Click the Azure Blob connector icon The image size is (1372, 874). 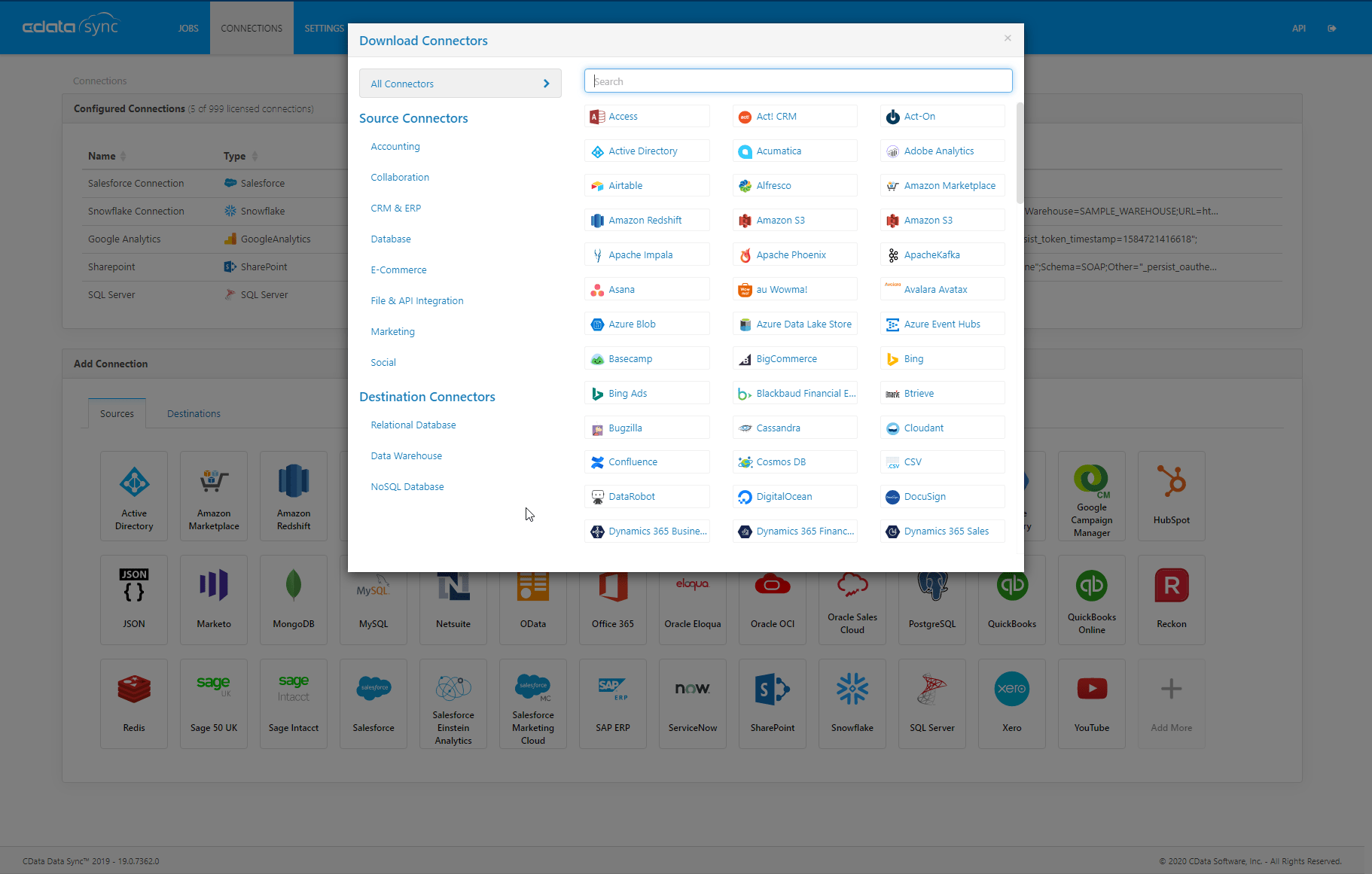coord(597,324)
